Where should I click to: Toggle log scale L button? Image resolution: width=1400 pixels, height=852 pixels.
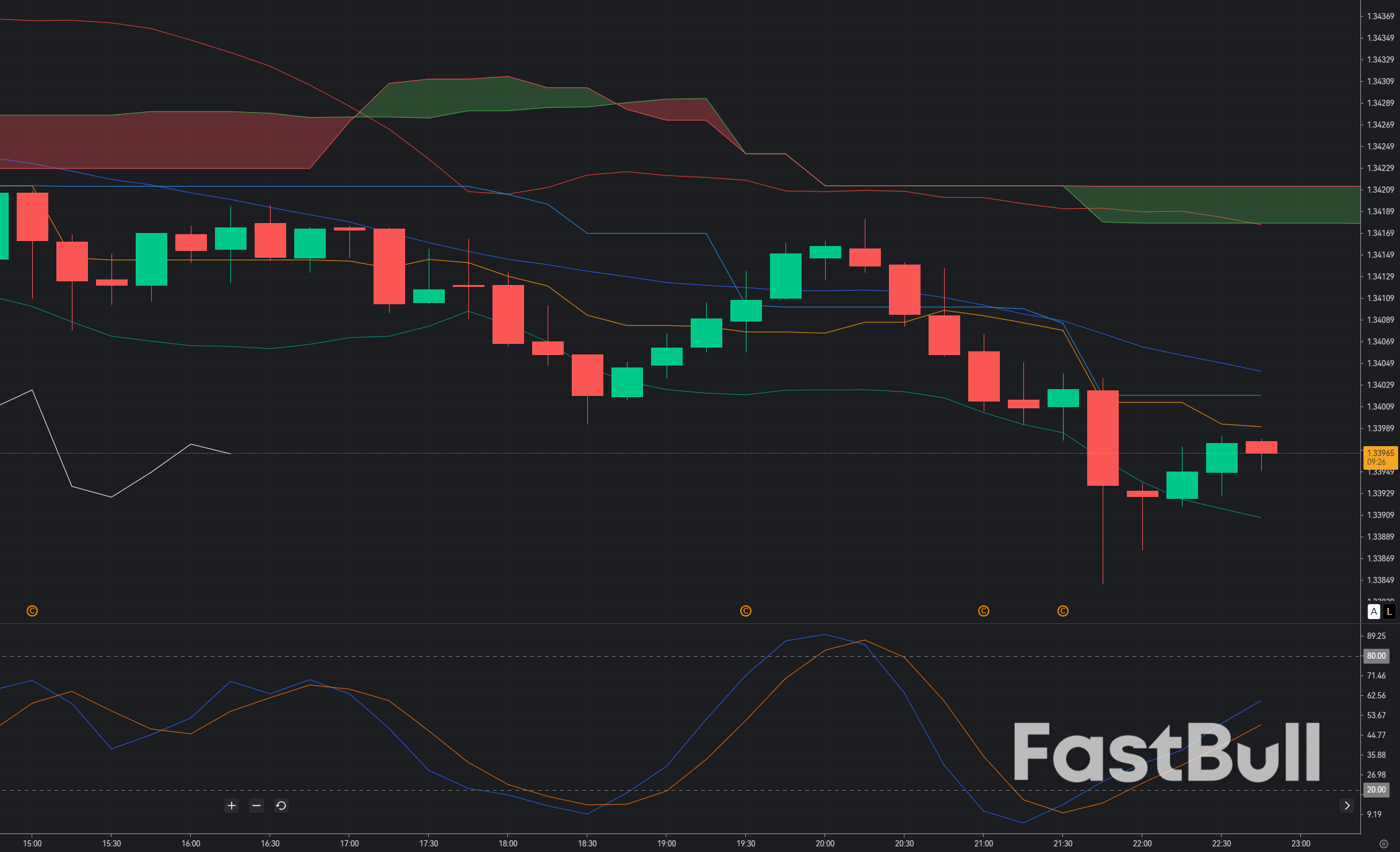coord(1389,612)
